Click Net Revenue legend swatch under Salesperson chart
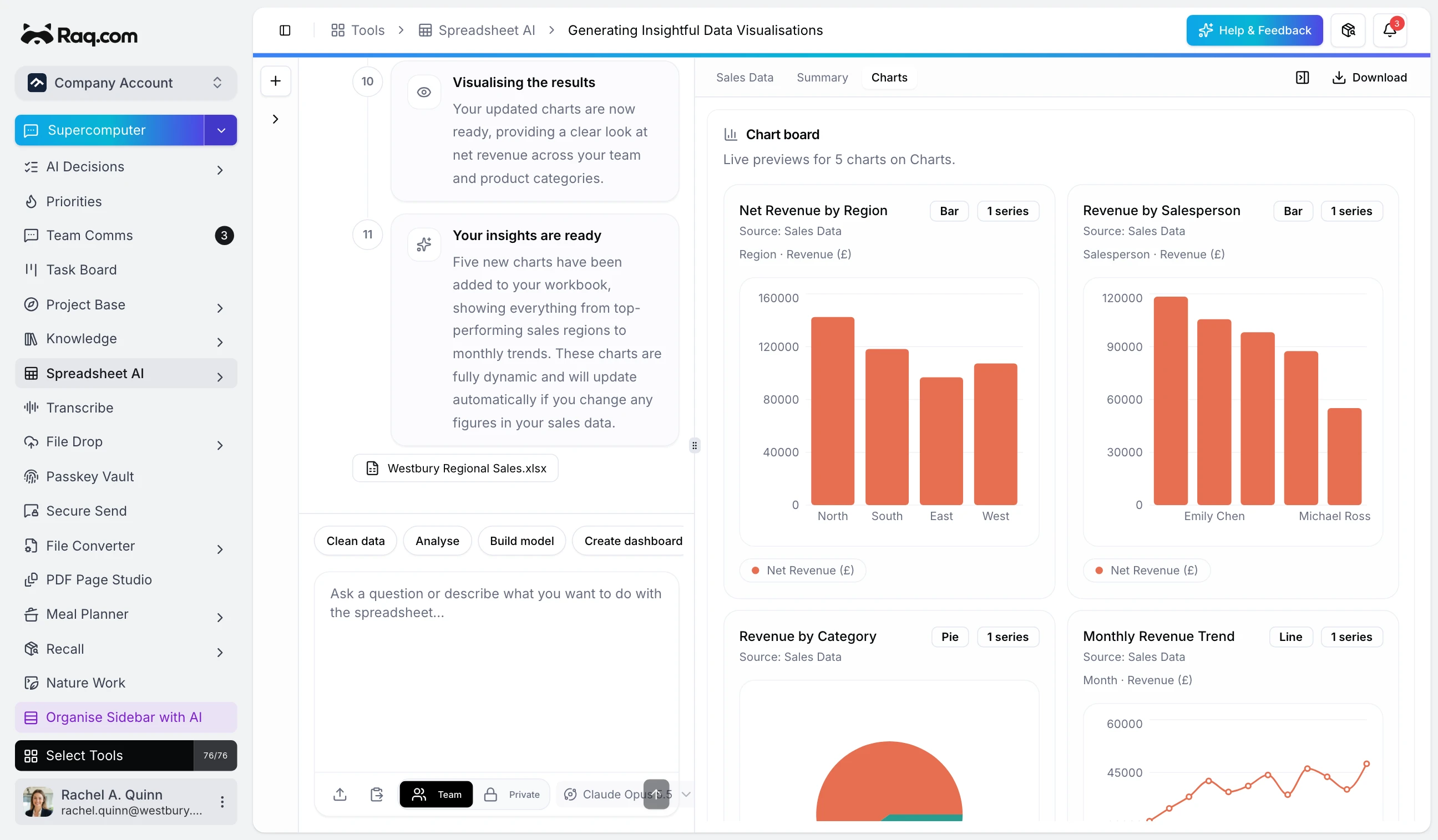1438x840 pixels. click(x=1098, y=571)
